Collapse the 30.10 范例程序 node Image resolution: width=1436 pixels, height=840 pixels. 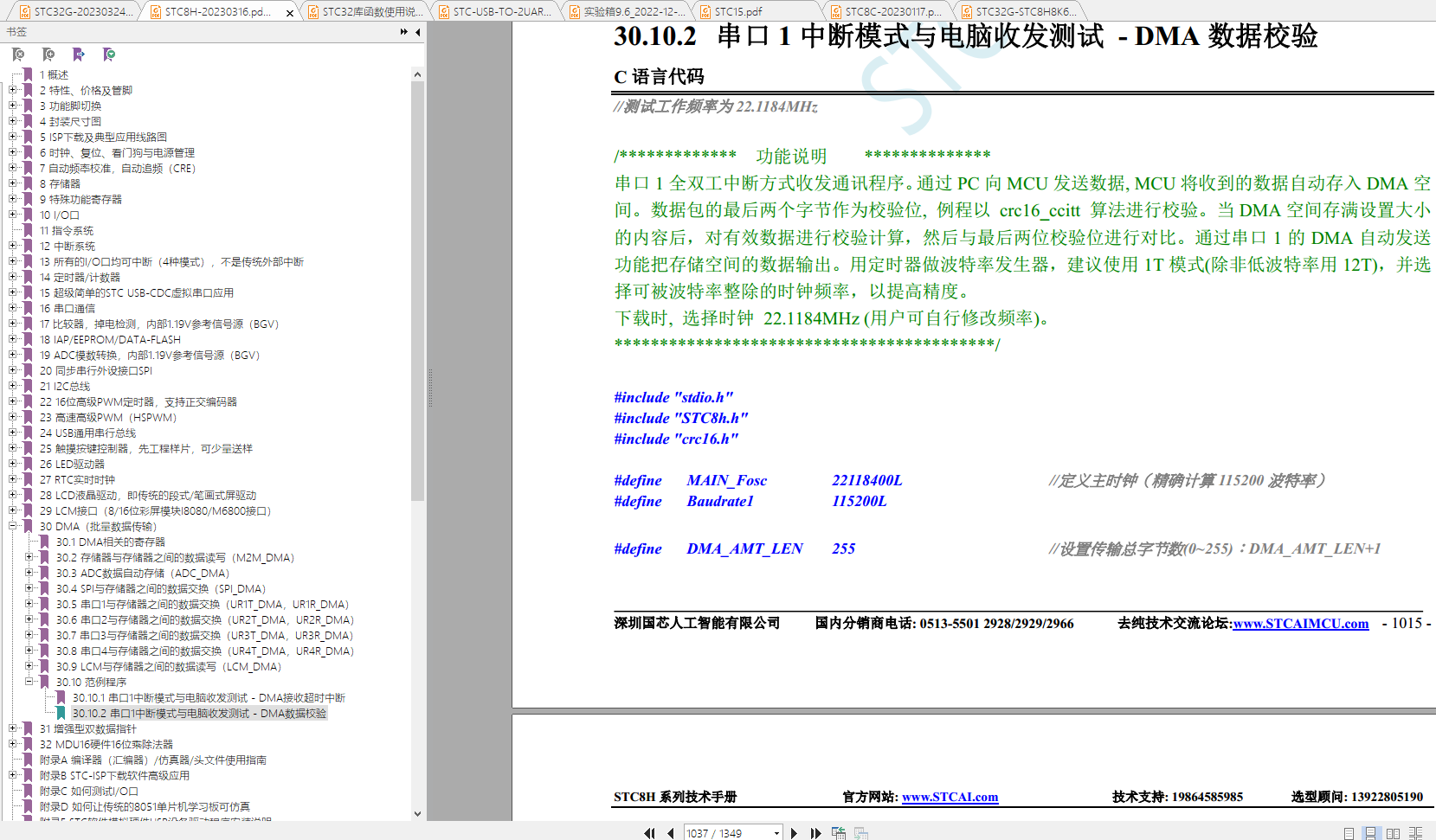tap(29, 682)
